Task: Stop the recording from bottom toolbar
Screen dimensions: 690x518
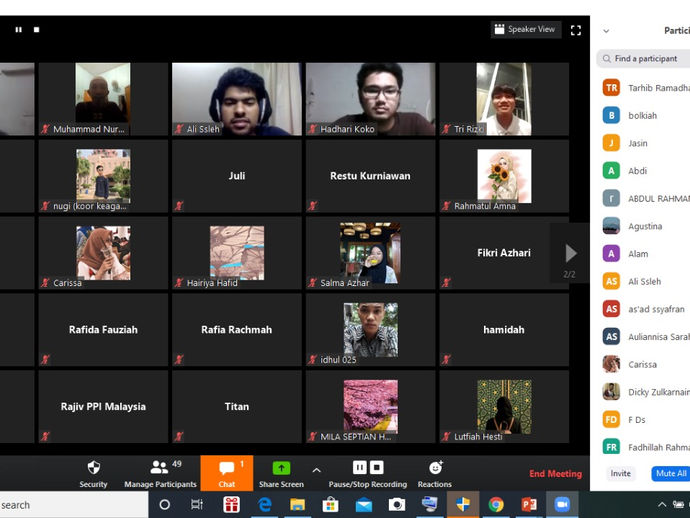Action: point(377,467)
